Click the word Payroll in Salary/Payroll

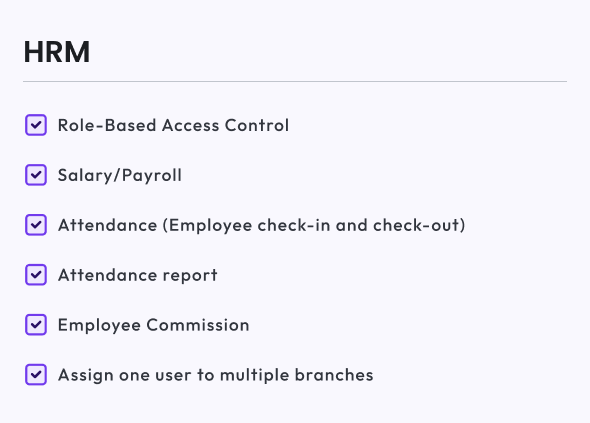click(152, 176)
